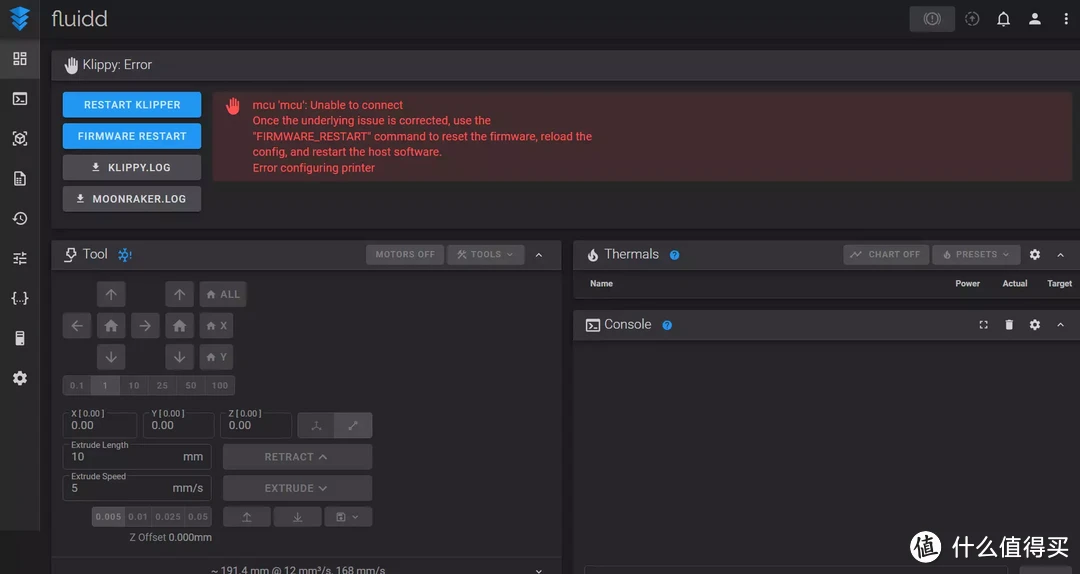Open Thermals settings gear icon
Viewport: 1080px width, 574px height.
(1035, 255)
